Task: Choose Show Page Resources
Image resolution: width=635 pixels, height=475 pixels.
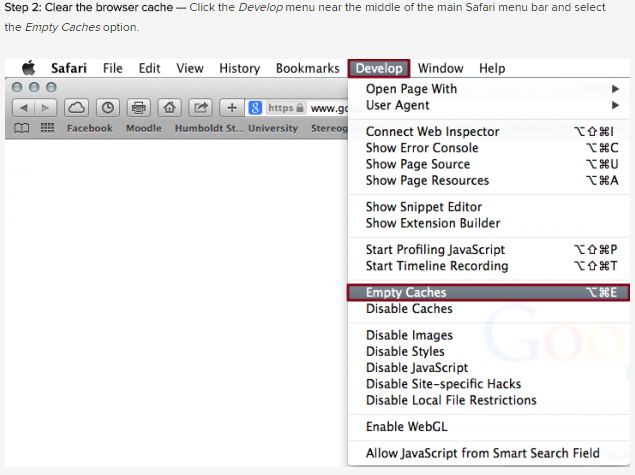Action: coord(489,180)
